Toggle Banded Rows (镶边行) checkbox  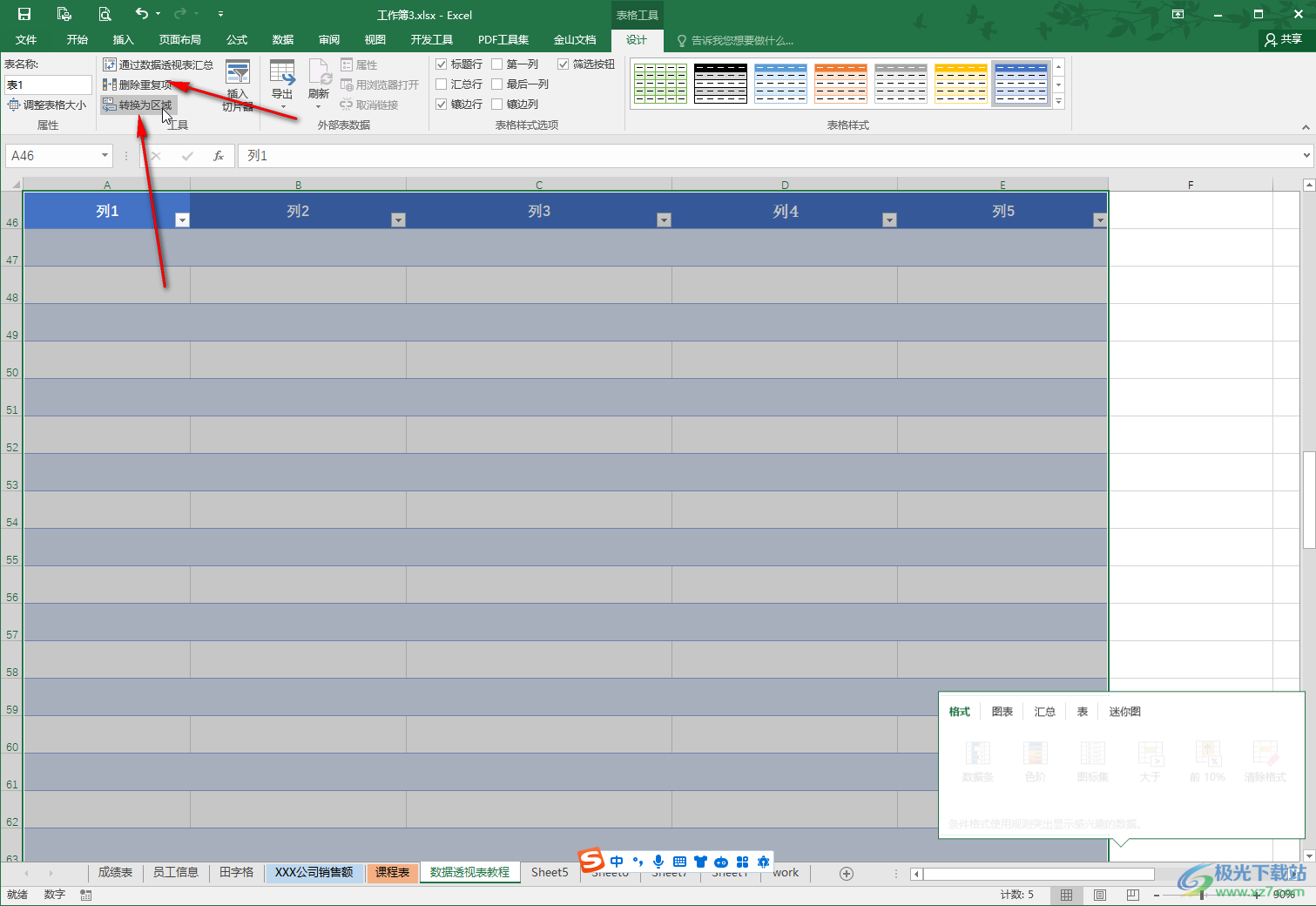[442, 105]
